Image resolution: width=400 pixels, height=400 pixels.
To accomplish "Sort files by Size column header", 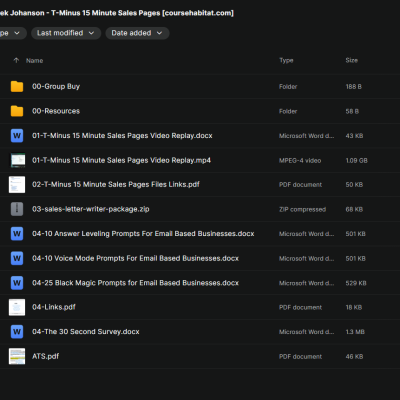I will 352,60.
